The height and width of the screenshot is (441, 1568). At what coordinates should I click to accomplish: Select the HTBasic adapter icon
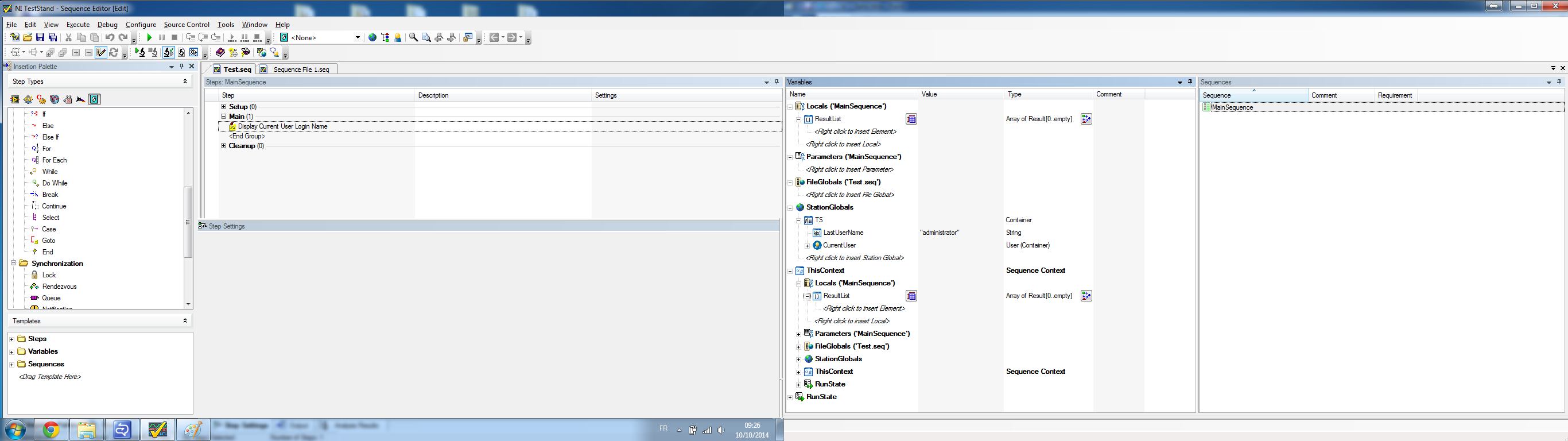point(80,99)
